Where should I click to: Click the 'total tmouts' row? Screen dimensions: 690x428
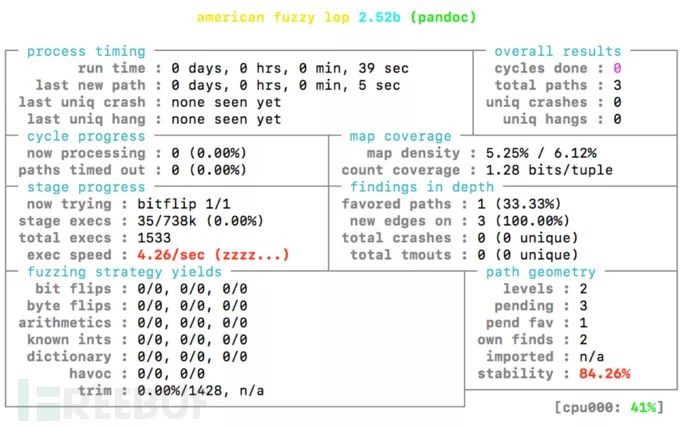(x=464, y=255)
